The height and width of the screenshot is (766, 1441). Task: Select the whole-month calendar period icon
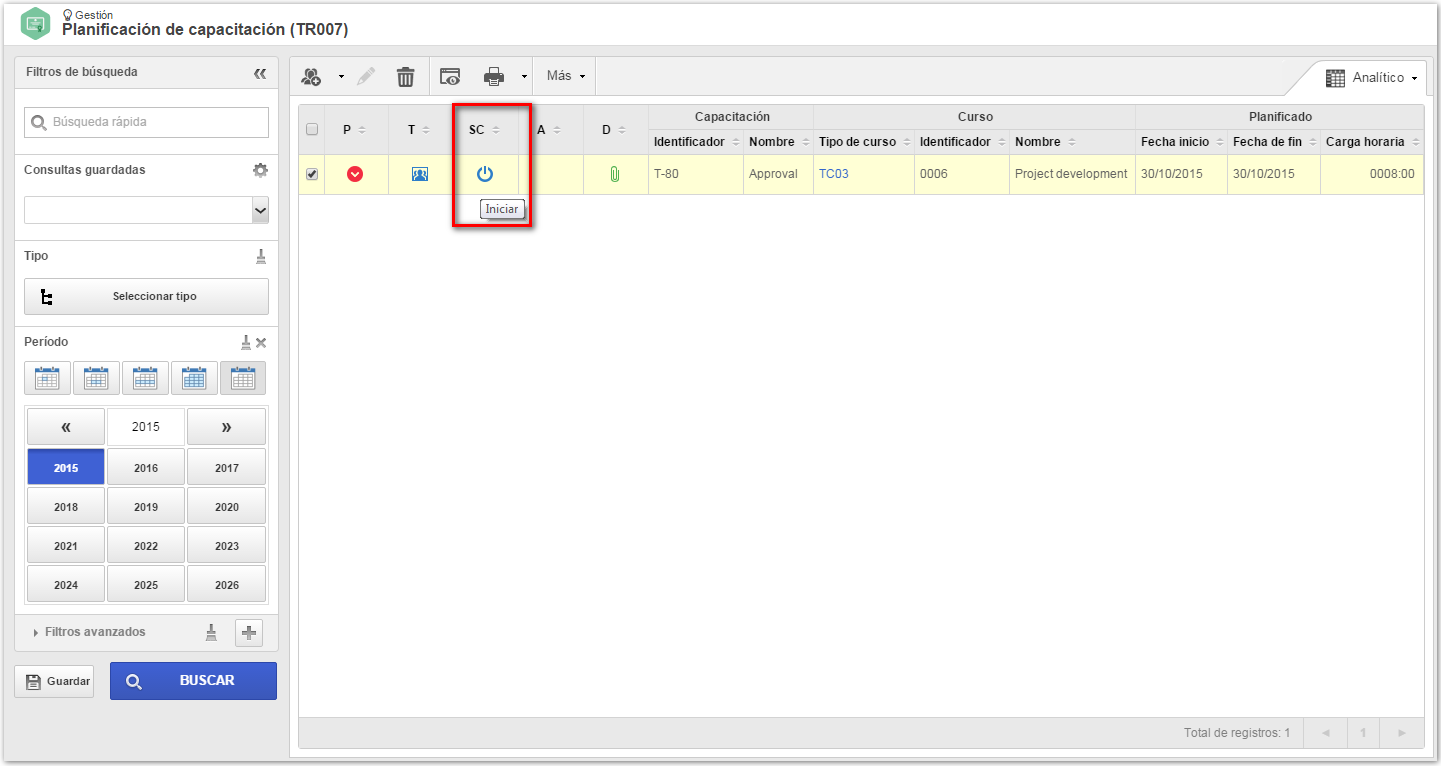[194, 378]
